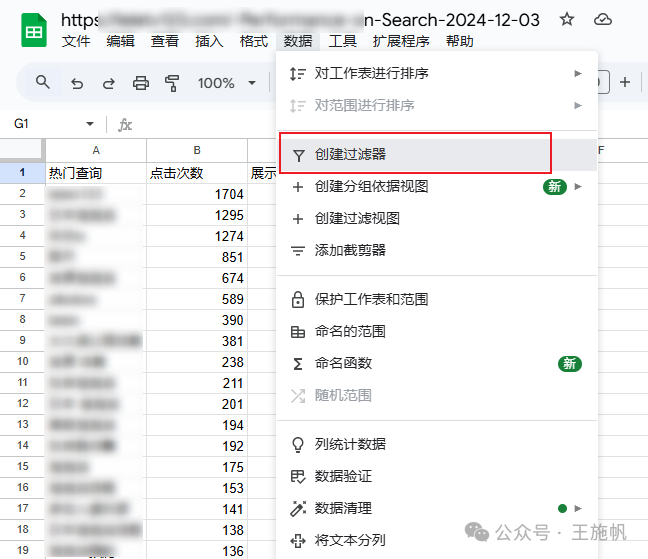
Task: Click the magic wand icon for 数据清理
Action: pos(298,509)
